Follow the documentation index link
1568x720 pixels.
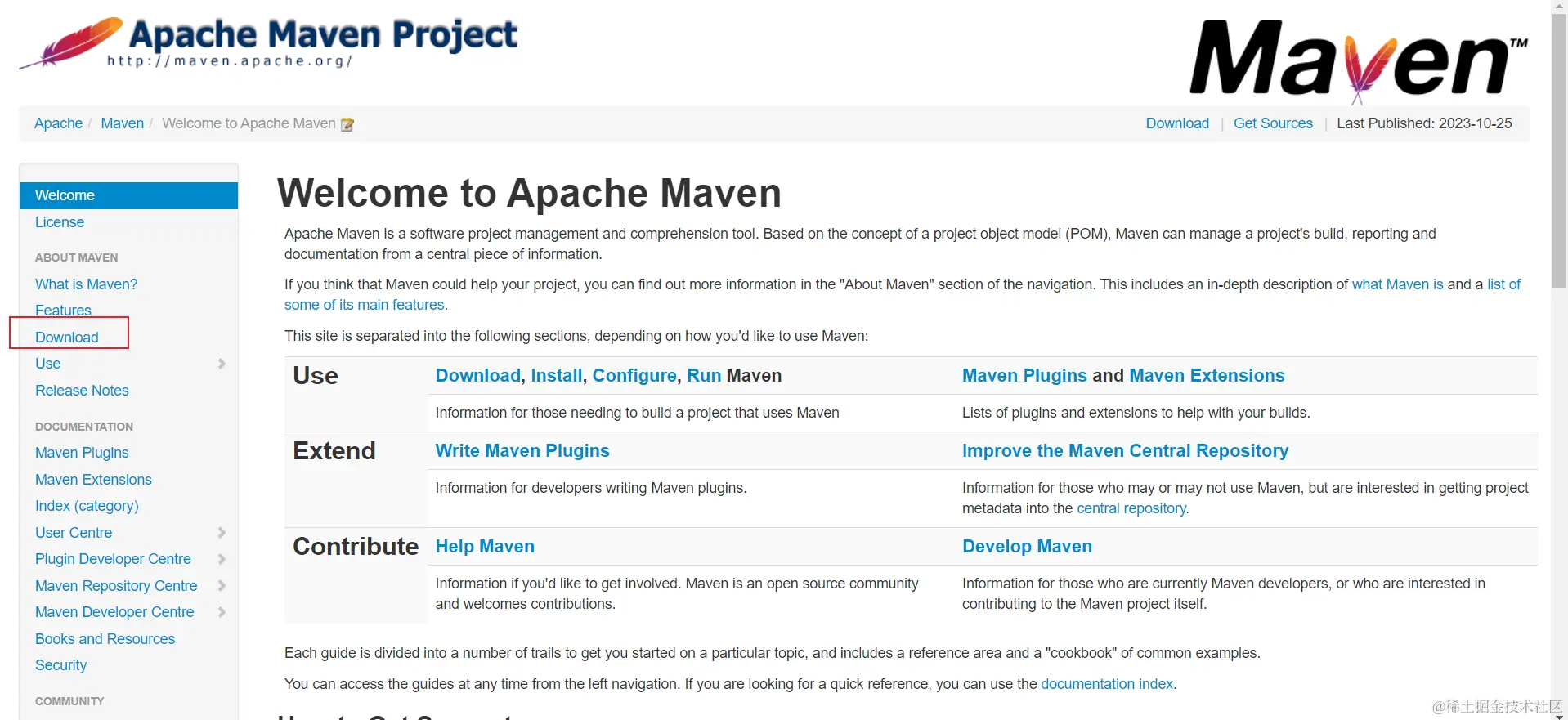[1107, 684]
